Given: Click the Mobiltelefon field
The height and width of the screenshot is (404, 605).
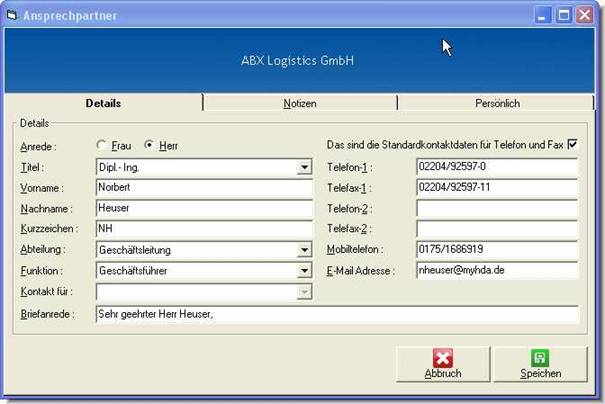Looking at the screenshot, I should tap(497, 250).
